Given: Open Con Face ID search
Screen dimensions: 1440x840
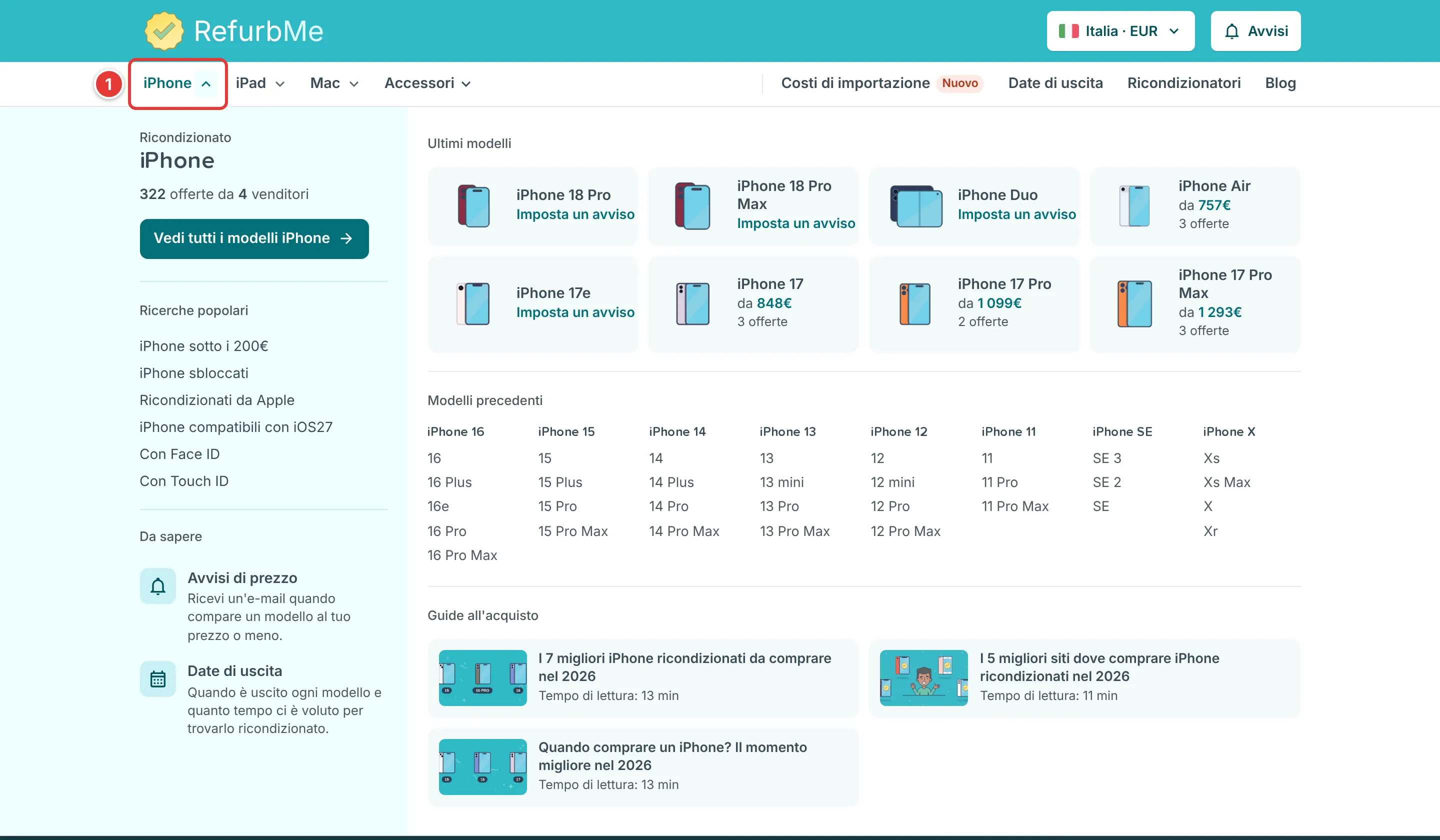Looking at the screenshot, I should (x=180, y=453).
